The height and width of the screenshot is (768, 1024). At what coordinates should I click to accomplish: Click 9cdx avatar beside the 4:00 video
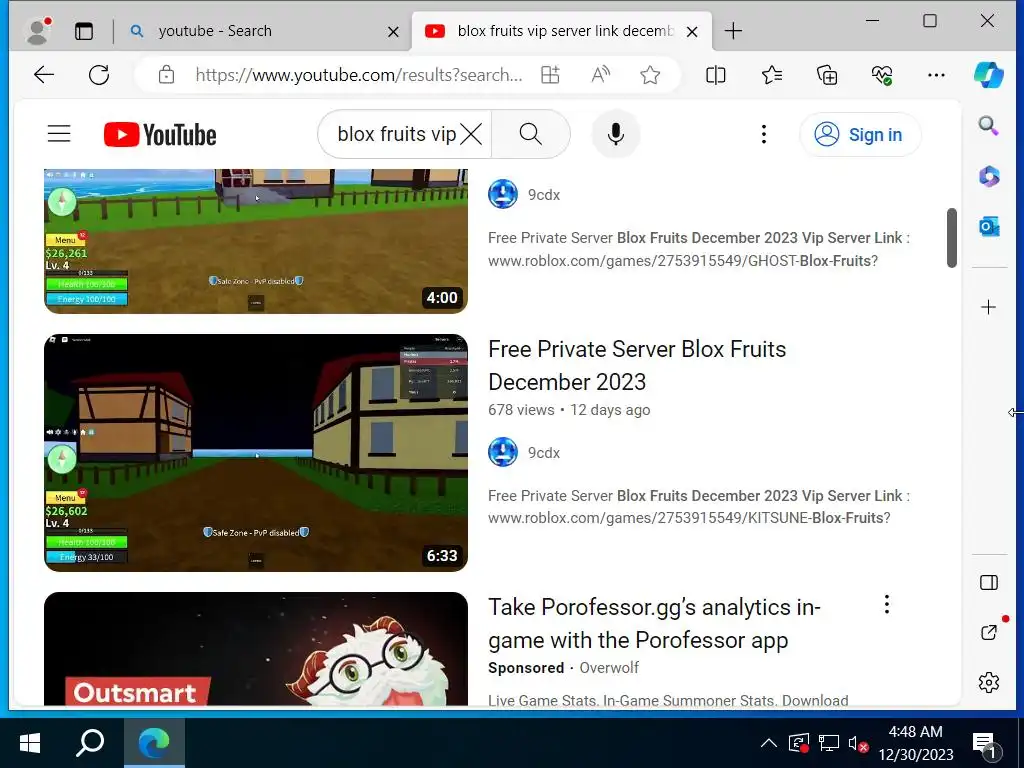(503, 194)
